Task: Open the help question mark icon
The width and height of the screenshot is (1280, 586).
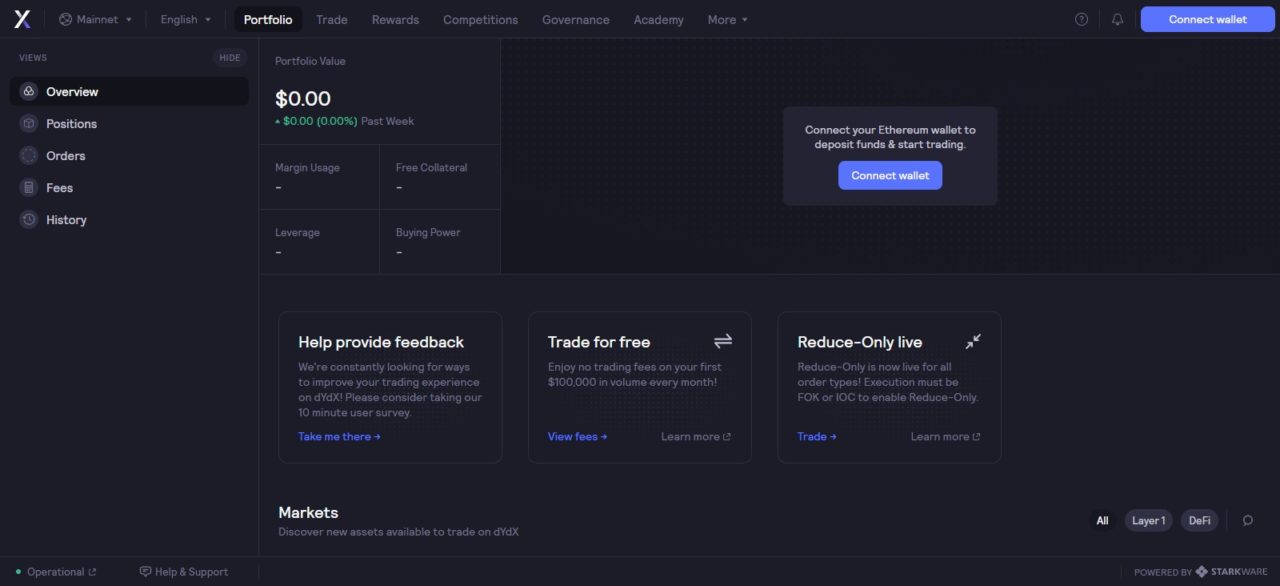Action: pyautogui.click(x=1081, y=19)
